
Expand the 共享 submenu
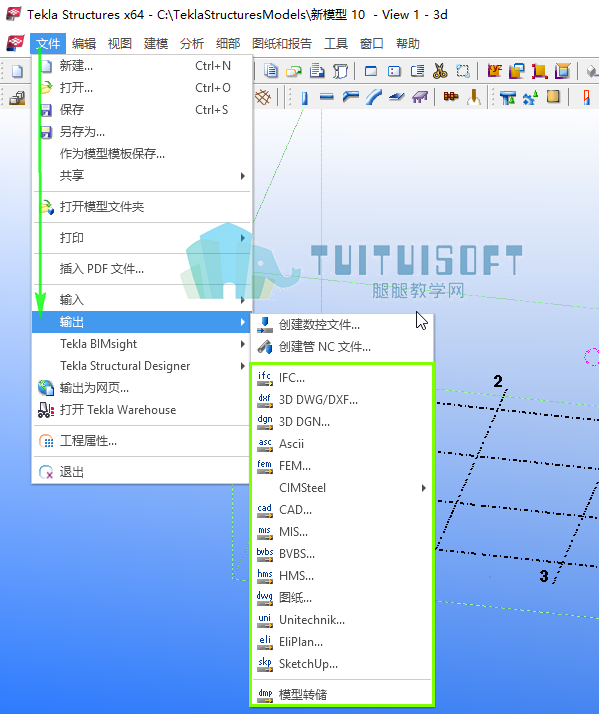pos(142,176)
